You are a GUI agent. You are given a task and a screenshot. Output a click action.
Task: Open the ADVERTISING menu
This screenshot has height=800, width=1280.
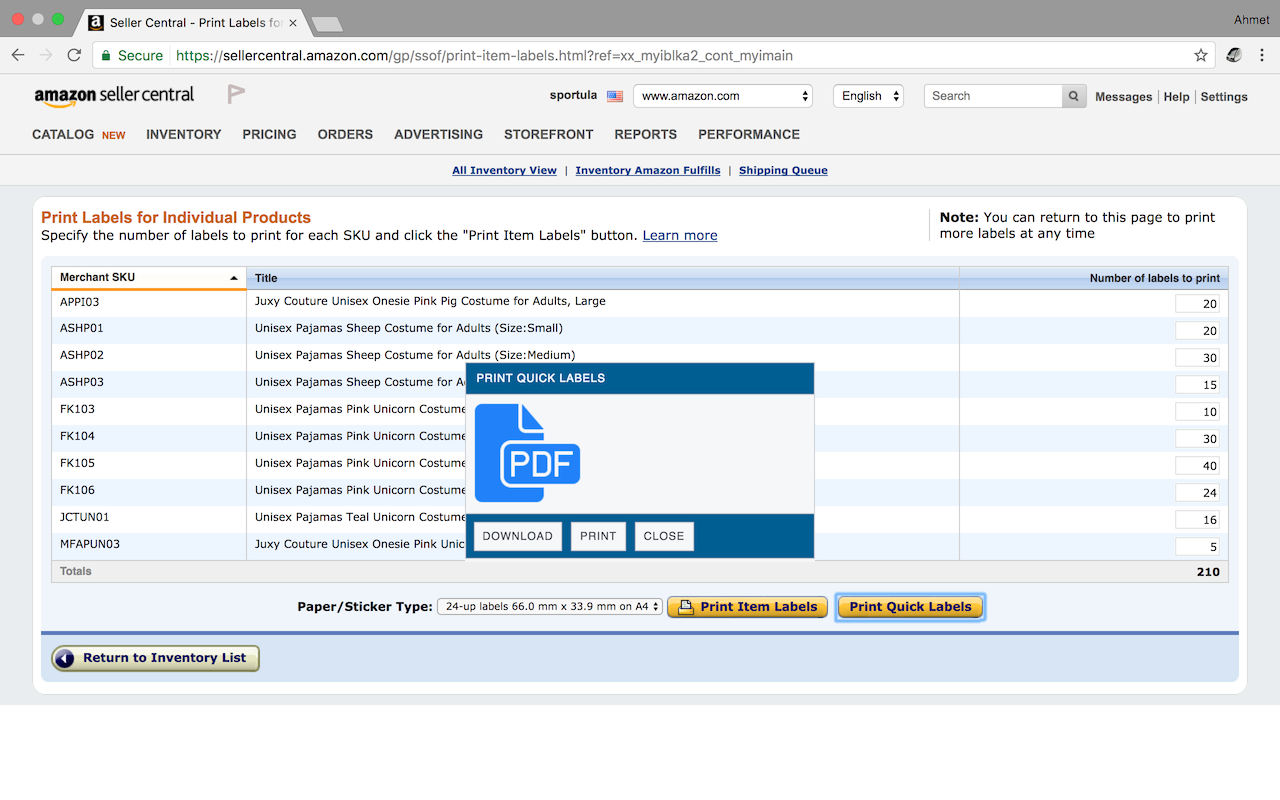tap(438, 134)
